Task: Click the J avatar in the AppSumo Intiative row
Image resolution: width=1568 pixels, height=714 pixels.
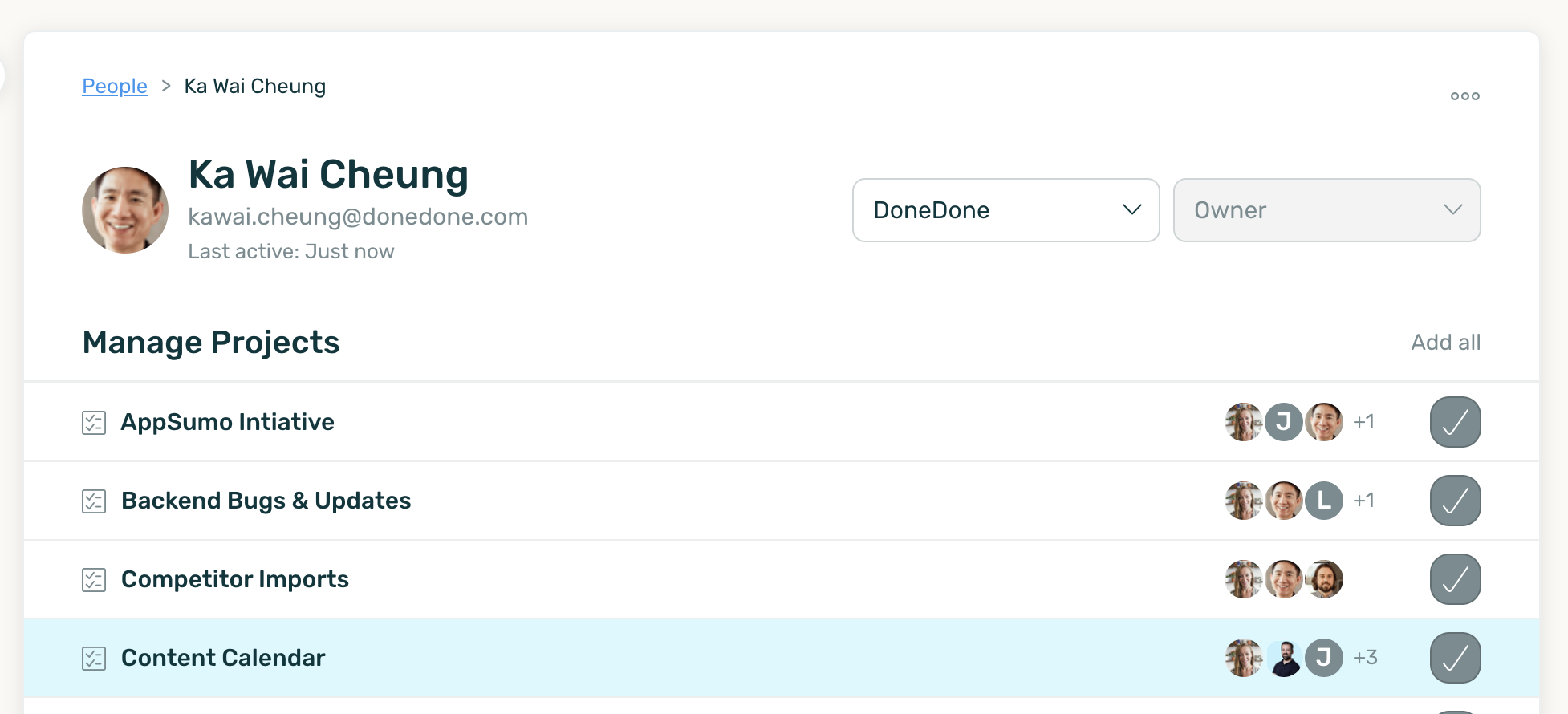Action: click(x=1284, y=422)
